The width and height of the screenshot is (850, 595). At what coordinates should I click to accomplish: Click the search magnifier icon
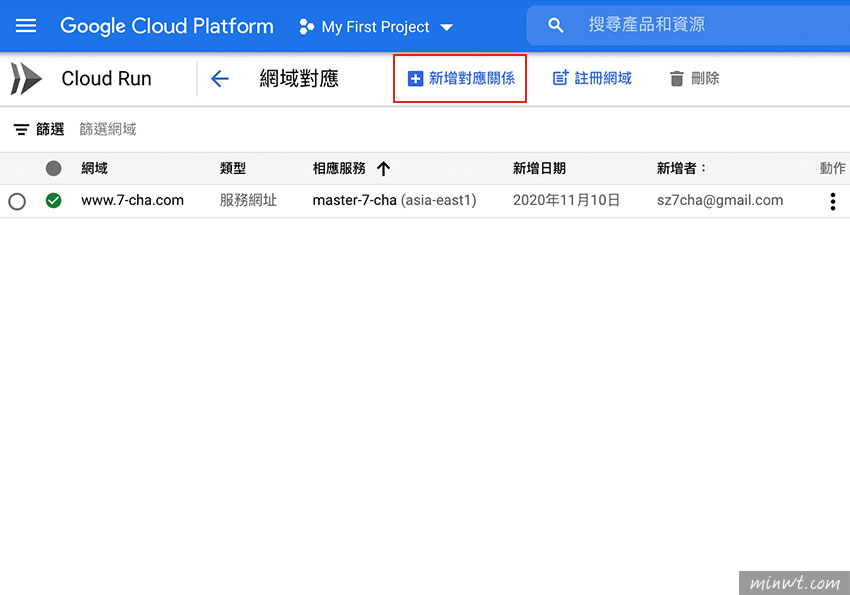(555, 25)
